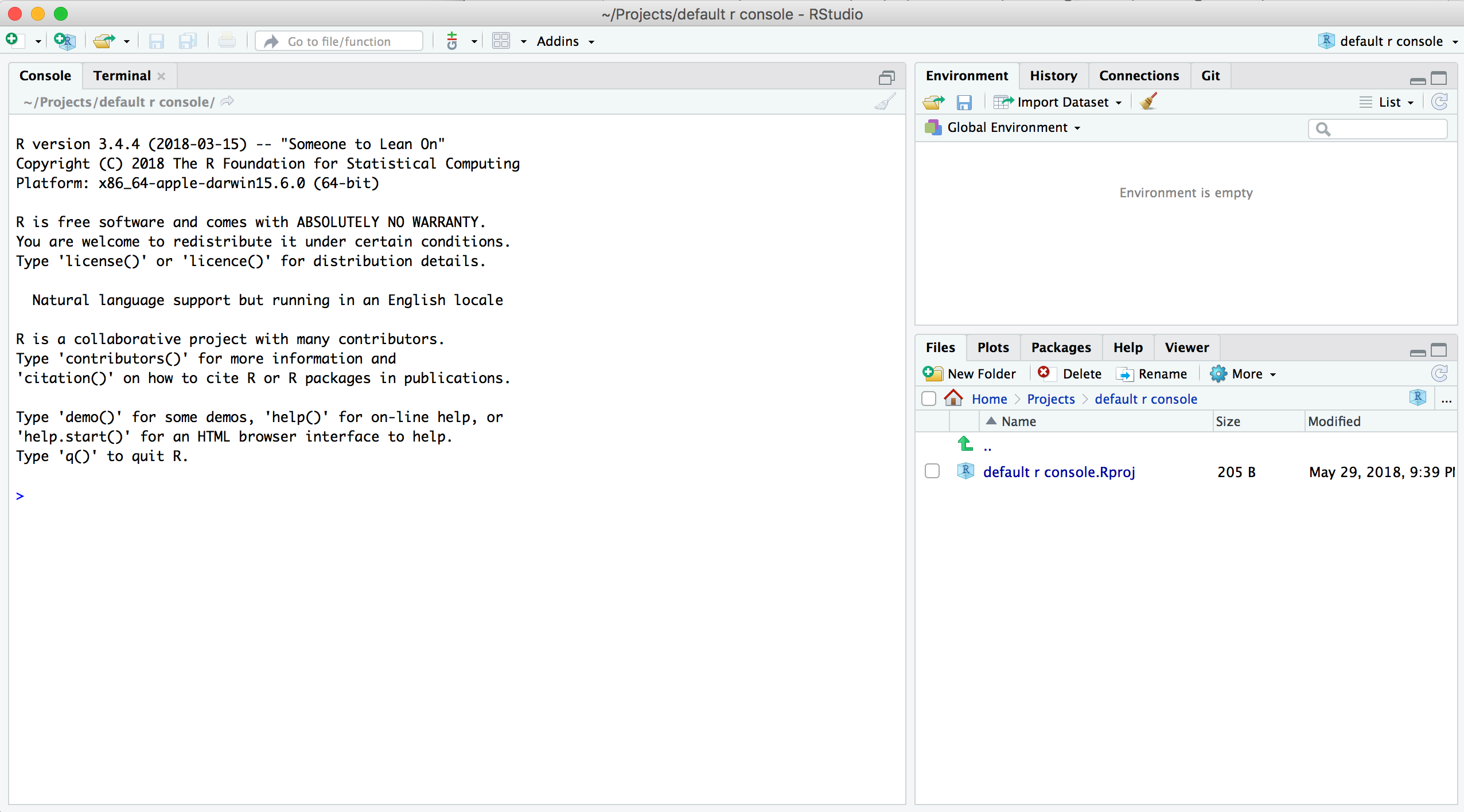Screen dimensions: 1464x812
Task: Toggle the select-all files checkbox
Action: (x=929, y=399)
